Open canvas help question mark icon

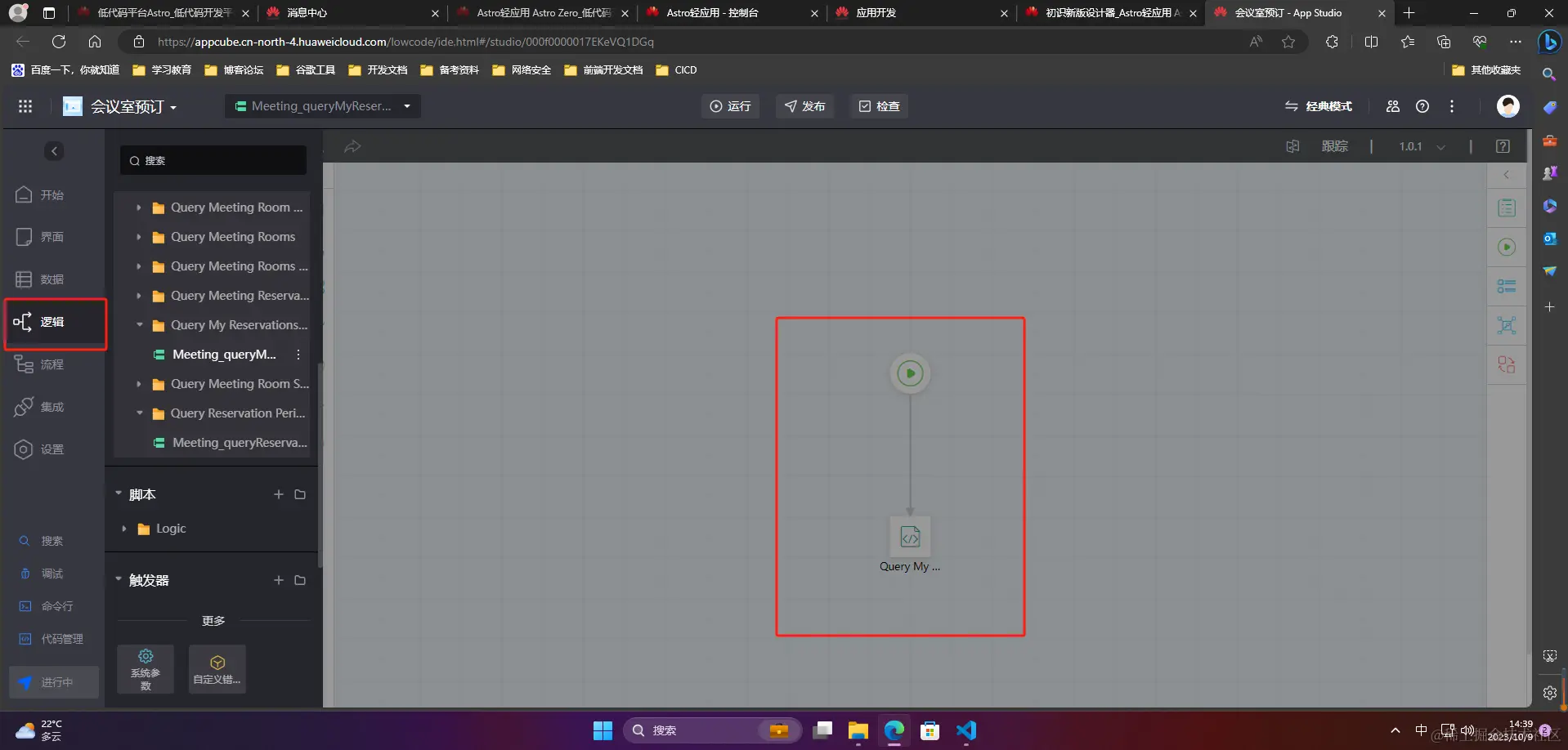(x=1503, y=146)
